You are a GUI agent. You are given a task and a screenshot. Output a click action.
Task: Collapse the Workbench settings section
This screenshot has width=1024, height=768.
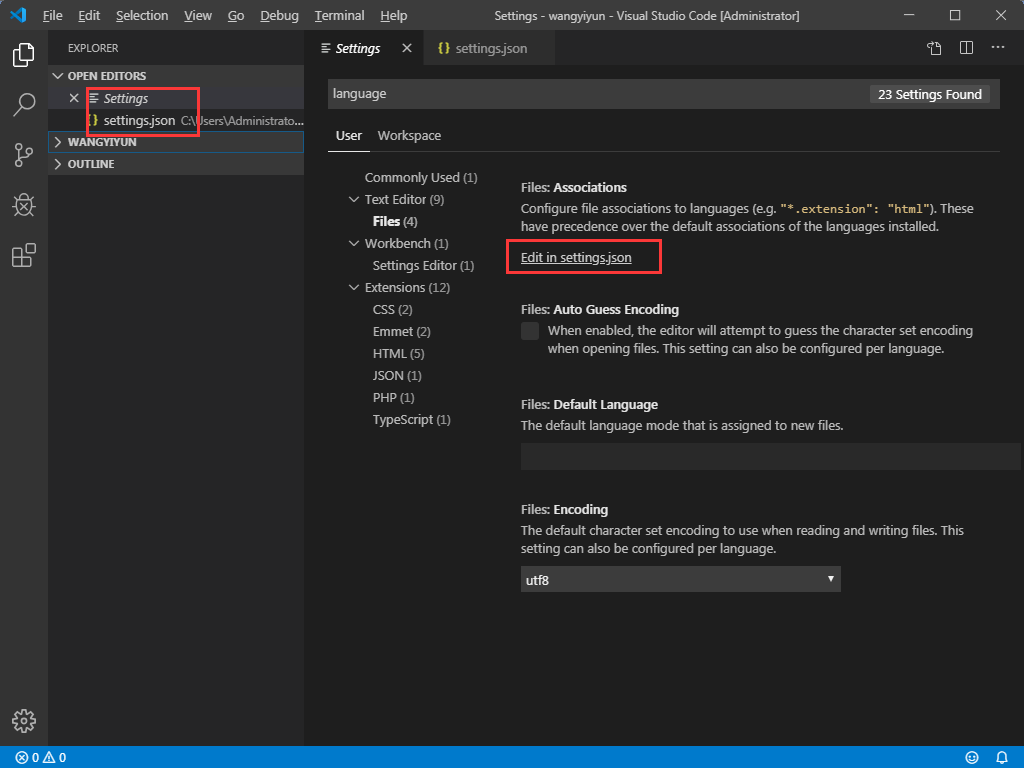[354, 243]
